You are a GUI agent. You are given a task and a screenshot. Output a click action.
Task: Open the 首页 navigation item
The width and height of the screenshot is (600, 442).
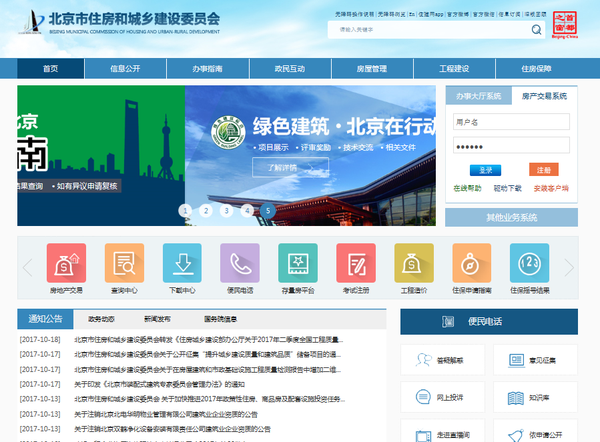click(x=51, y=69)
